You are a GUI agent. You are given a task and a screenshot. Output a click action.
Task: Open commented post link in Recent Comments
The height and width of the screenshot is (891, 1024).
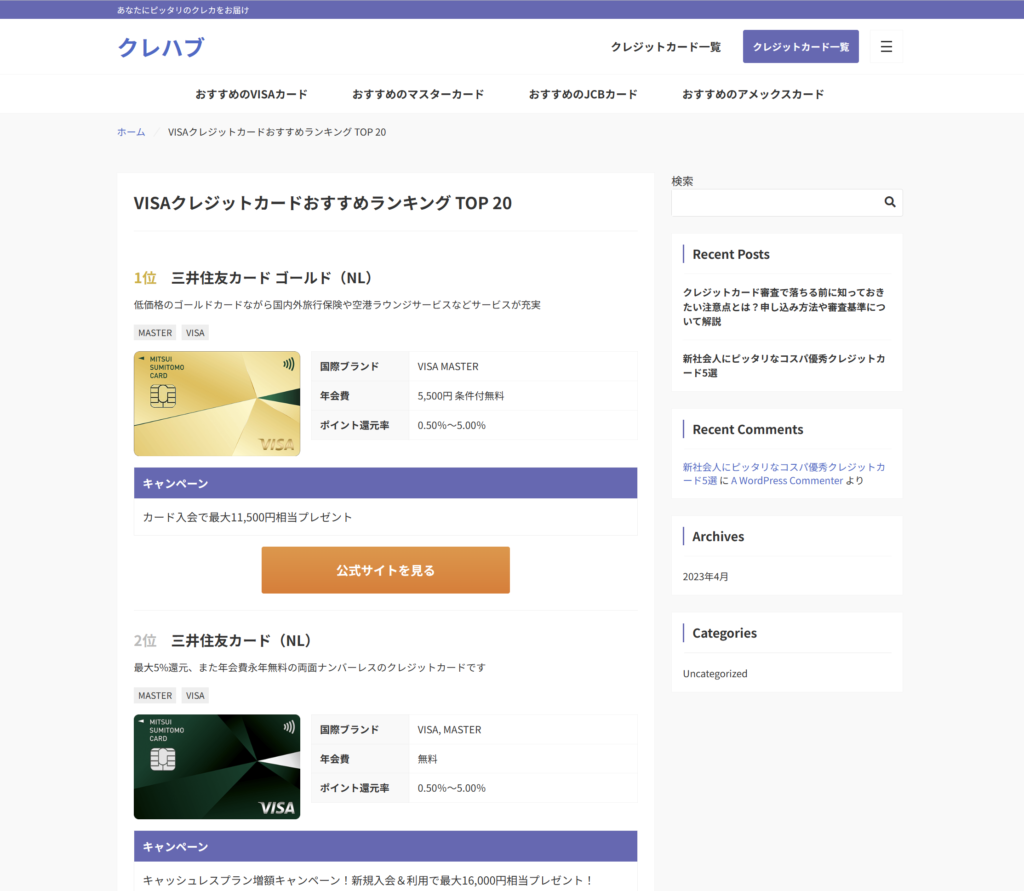784,474
